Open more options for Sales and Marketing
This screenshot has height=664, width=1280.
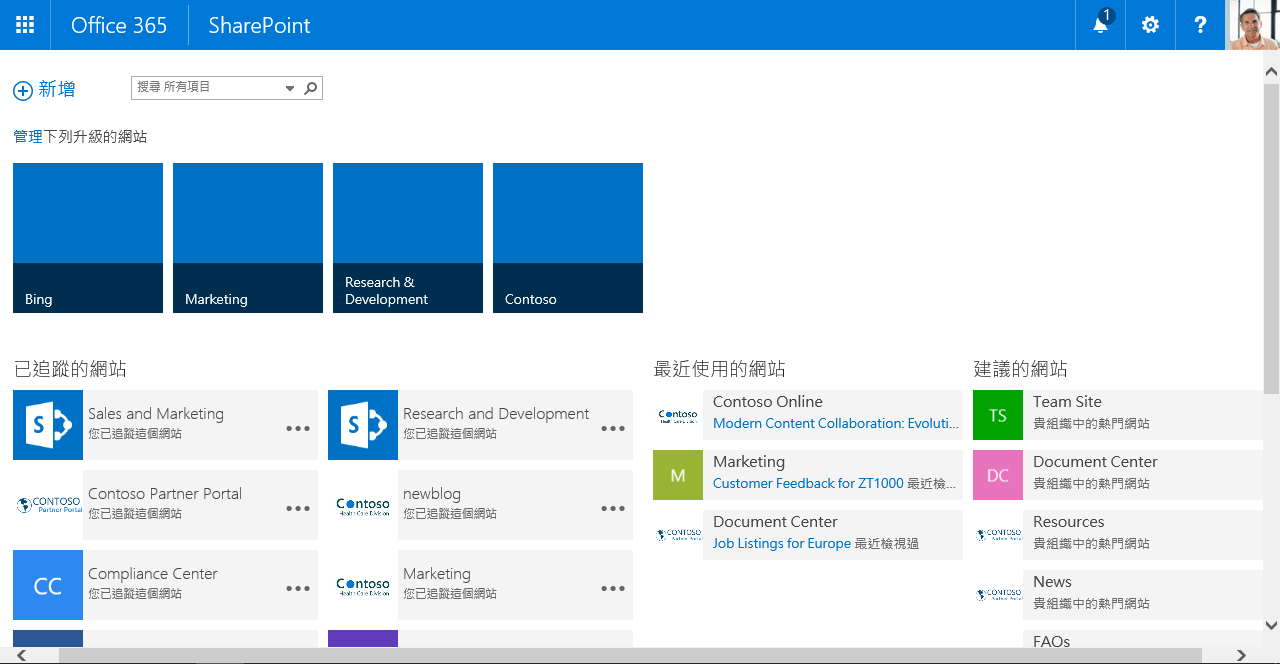(x=298, y=428)
